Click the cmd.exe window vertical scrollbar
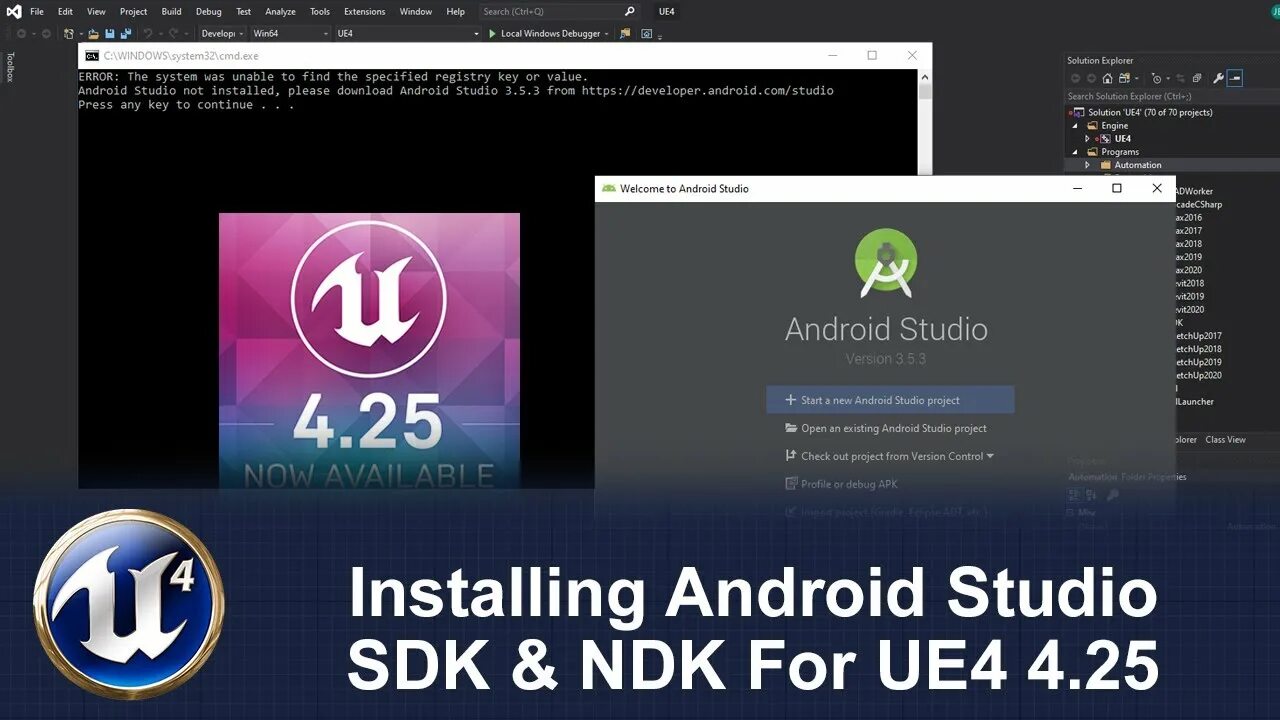 (925, 280)
